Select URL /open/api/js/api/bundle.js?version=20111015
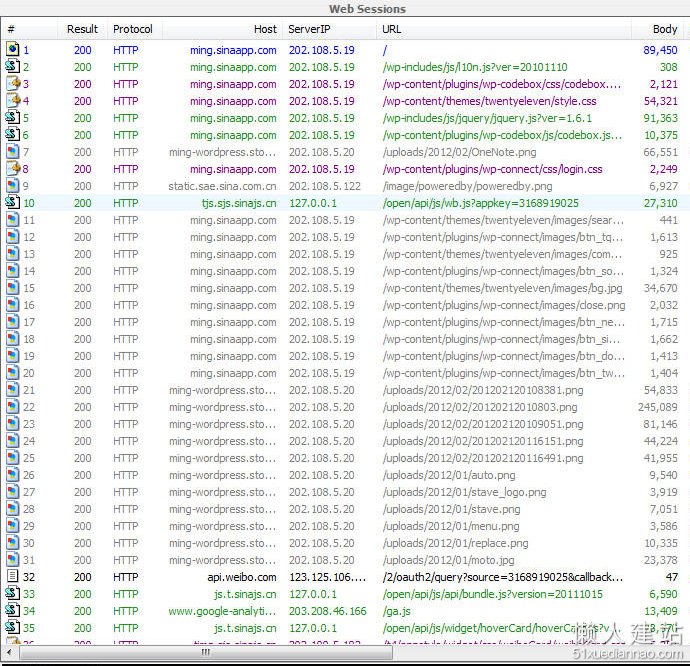The image size is (690, 666). [492, 594]
